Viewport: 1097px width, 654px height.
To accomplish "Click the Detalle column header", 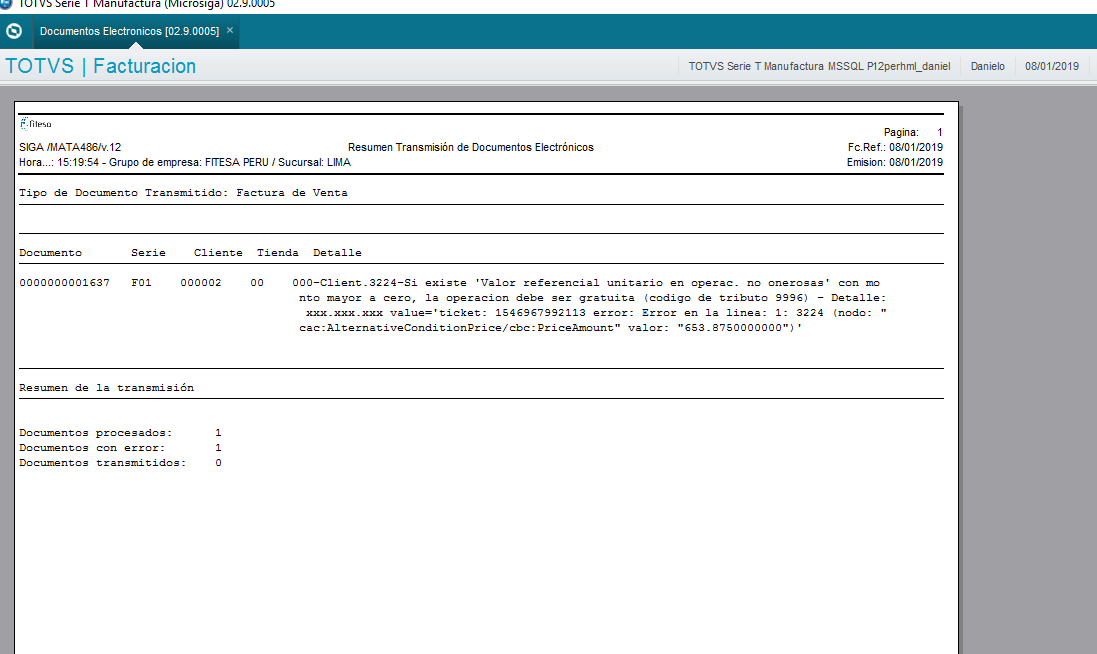I will (337, 253).
